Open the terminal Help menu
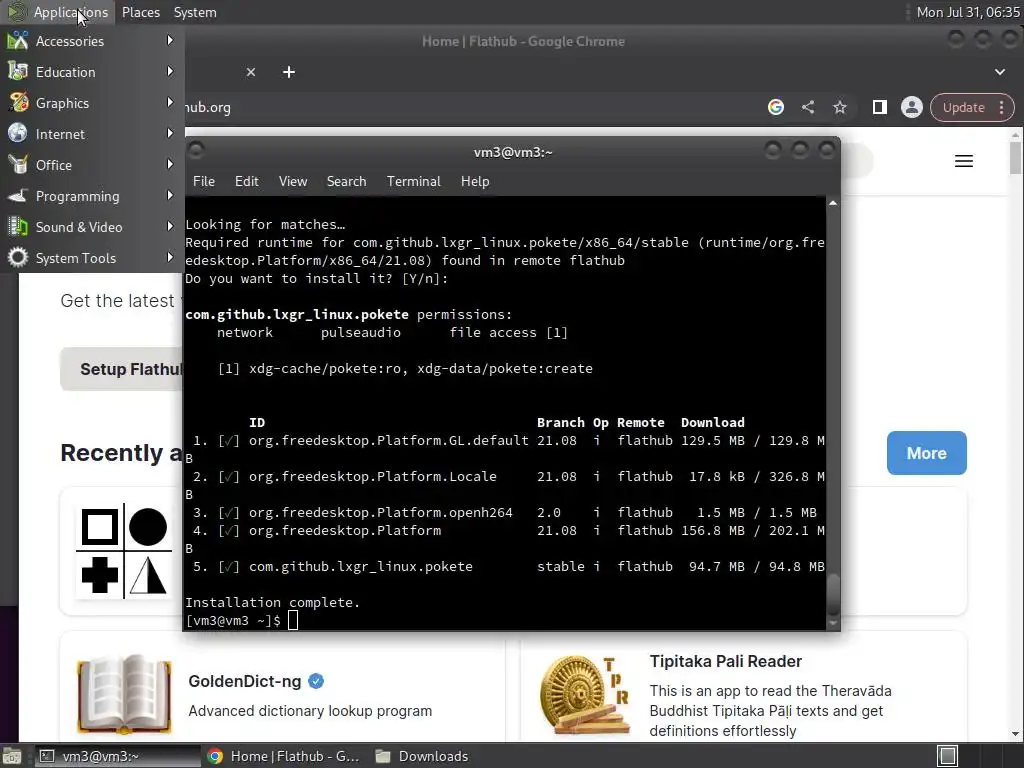The image size is (1024, 768). point(475,182)
